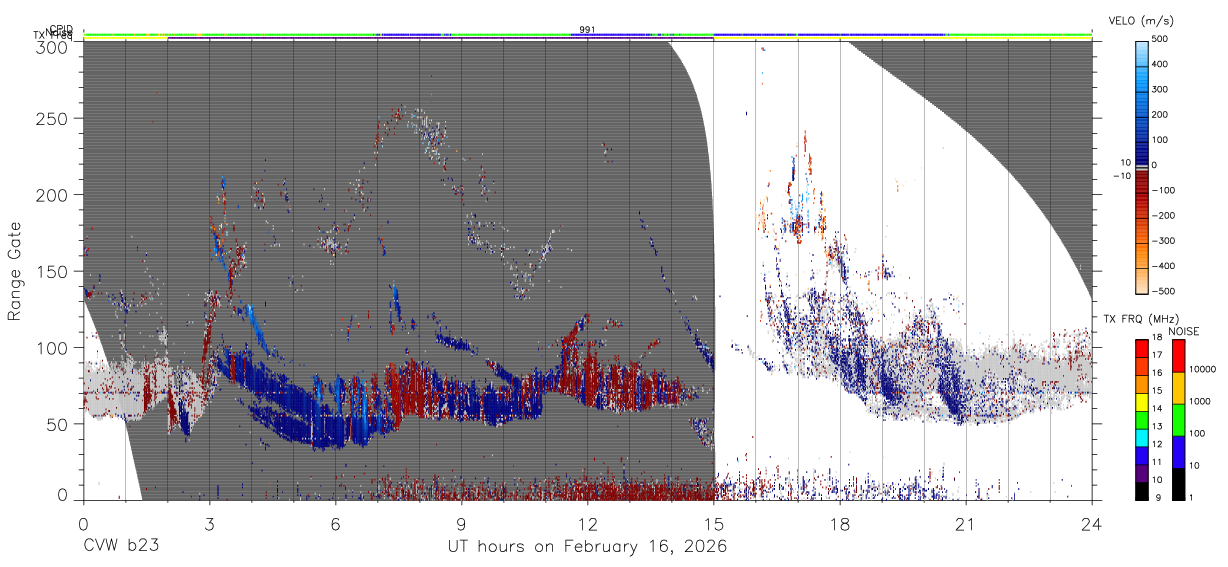Click UT hour tick label 24

coord(1092,523)
